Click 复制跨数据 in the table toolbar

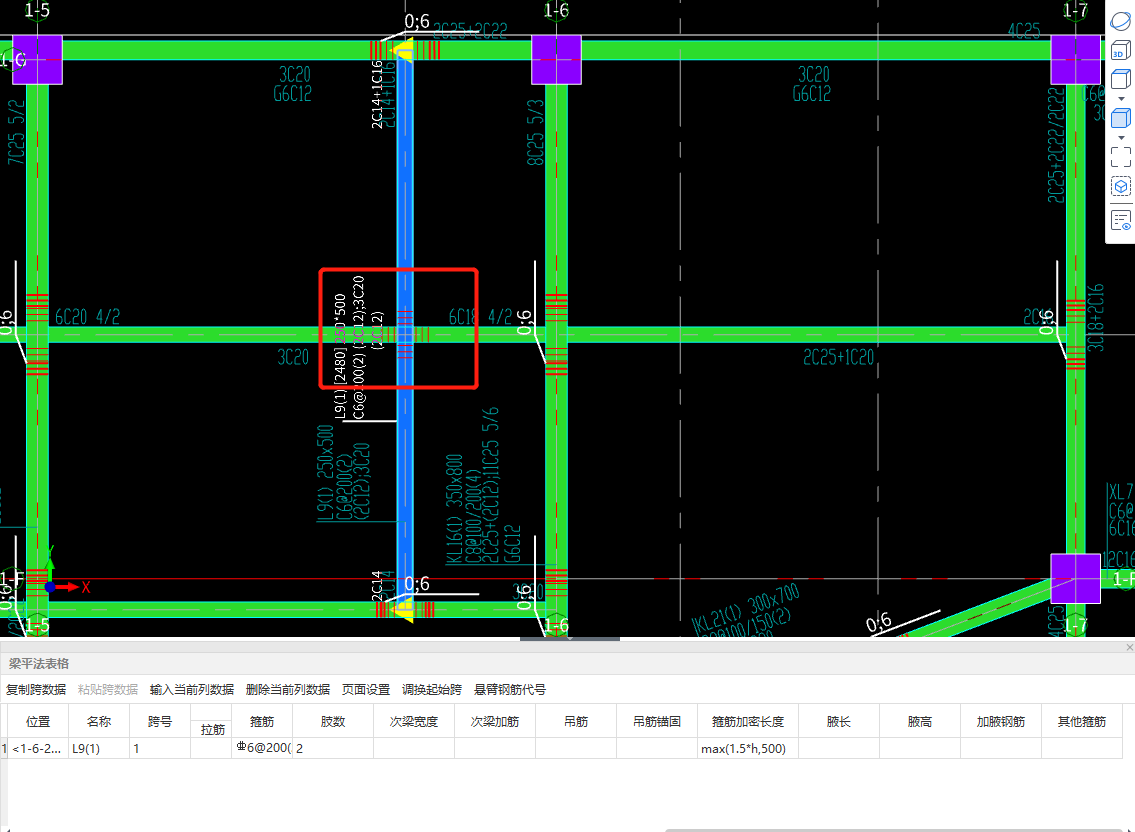[36, 690]
